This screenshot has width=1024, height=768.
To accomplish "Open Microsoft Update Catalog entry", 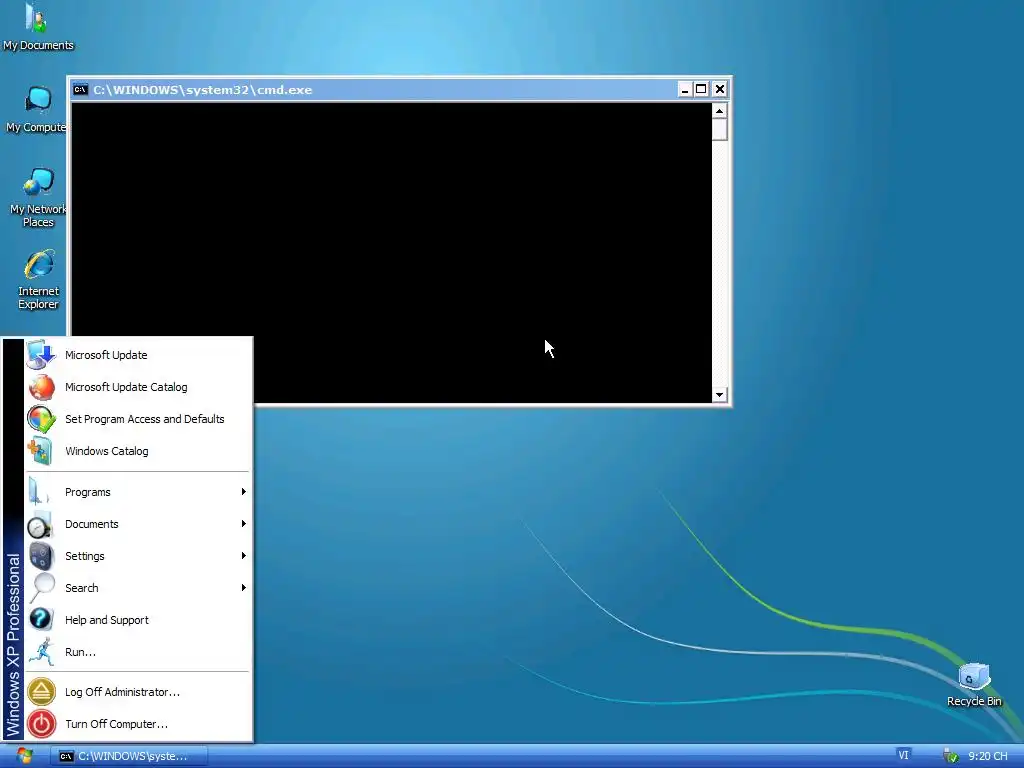I will click(138, 387).
